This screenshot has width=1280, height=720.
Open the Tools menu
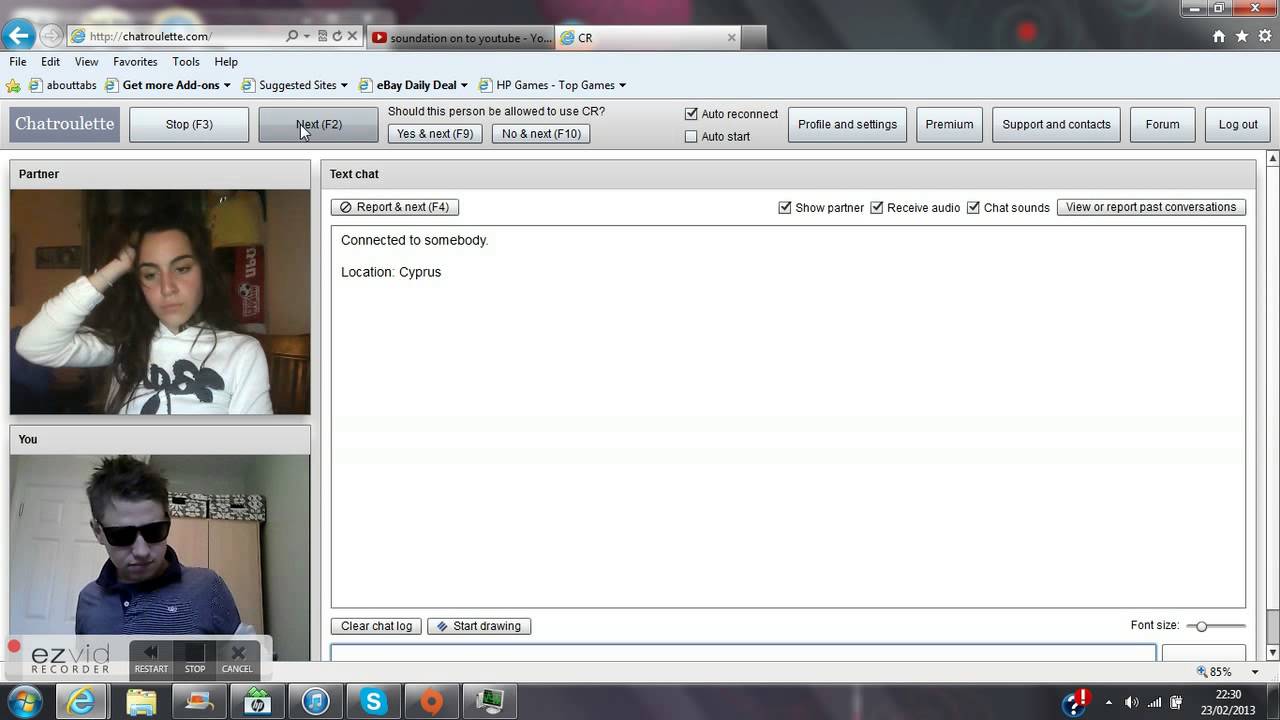(x=186, y=61)
